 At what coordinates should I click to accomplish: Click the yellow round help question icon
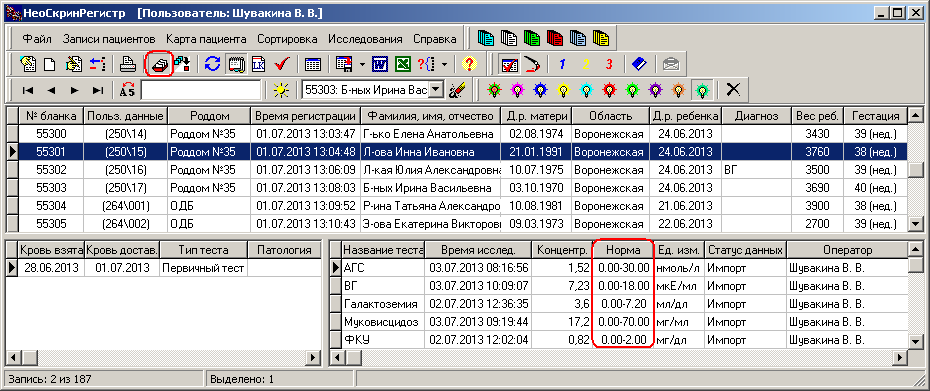coord(469,63)
